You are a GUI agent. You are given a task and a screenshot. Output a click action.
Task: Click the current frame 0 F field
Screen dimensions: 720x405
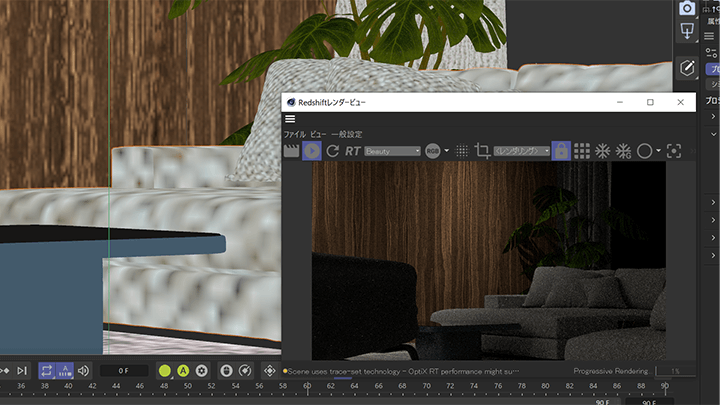[x=123, y=371]
